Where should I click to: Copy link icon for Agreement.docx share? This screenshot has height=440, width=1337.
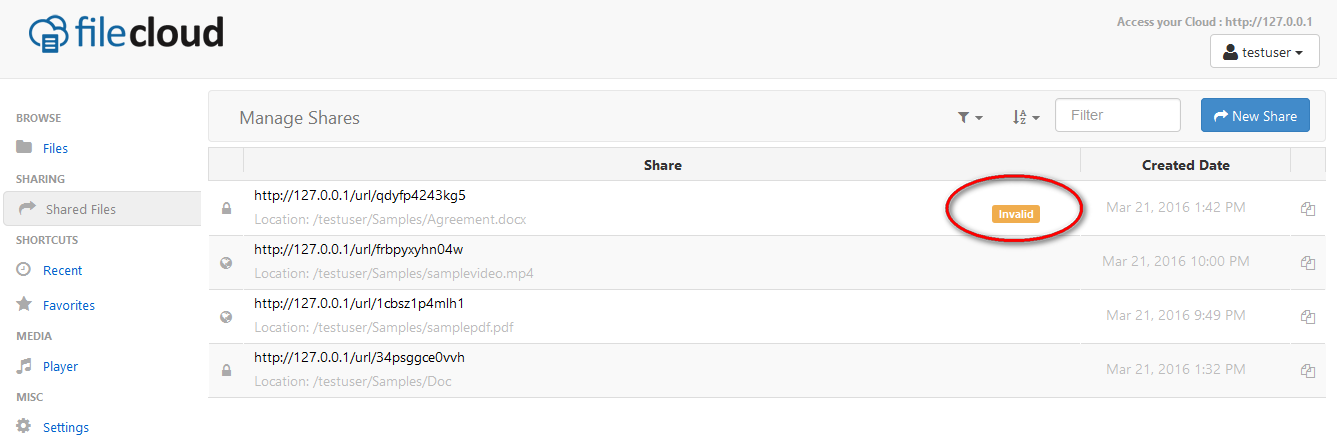coord(1307,209)
